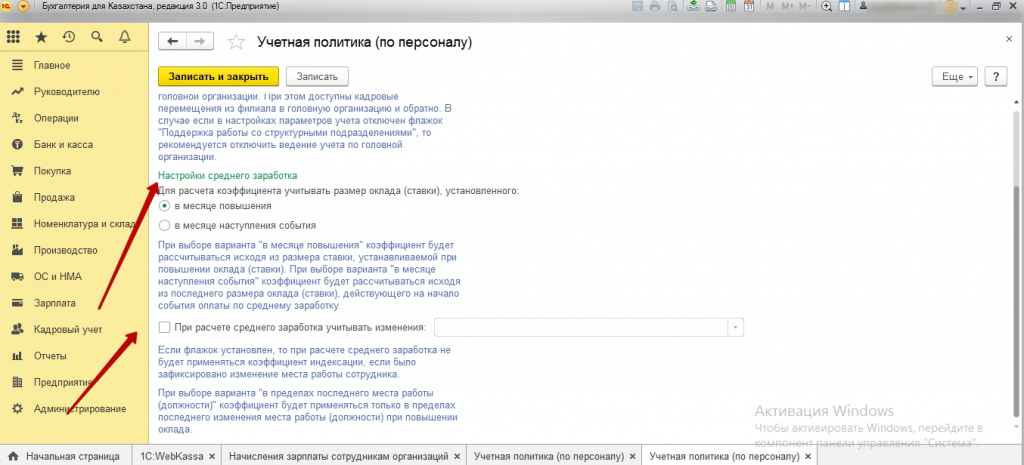Click the Записать button
1024x465 pixels.
(x=317, y=76)
